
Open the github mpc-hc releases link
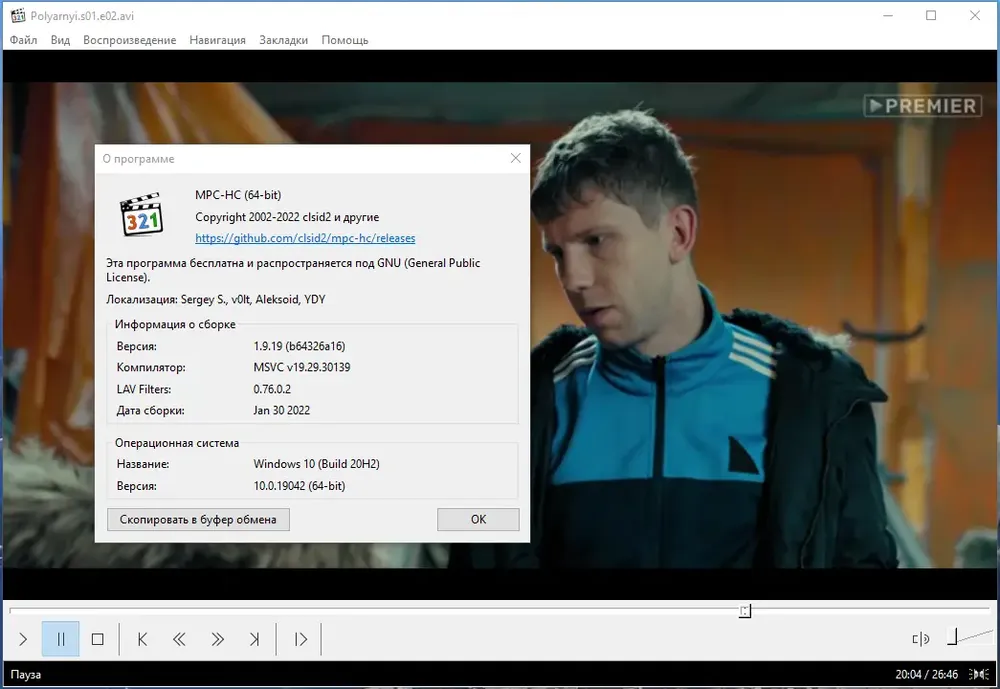(305, 238)
